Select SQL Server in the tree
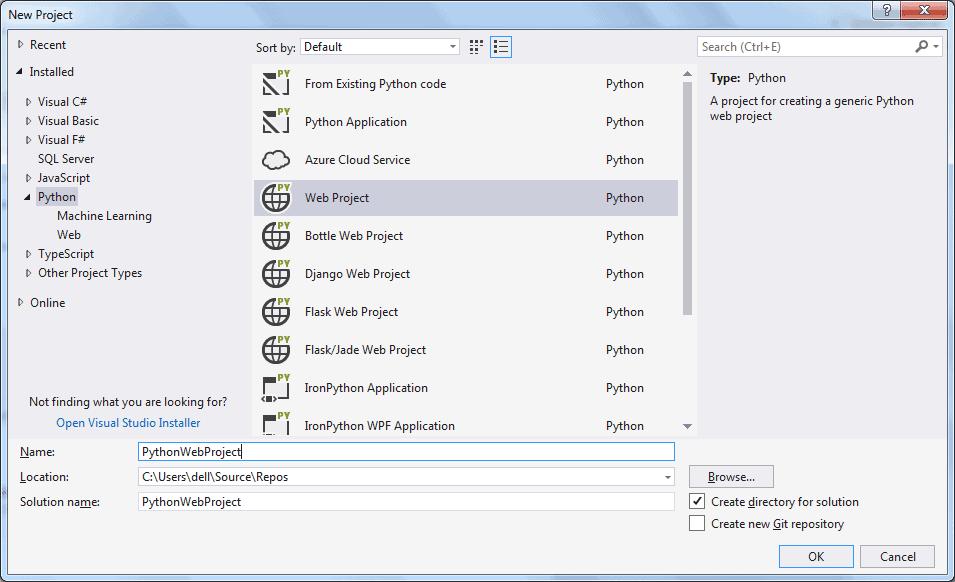The image size is (955, 582). tap(66, 159)
